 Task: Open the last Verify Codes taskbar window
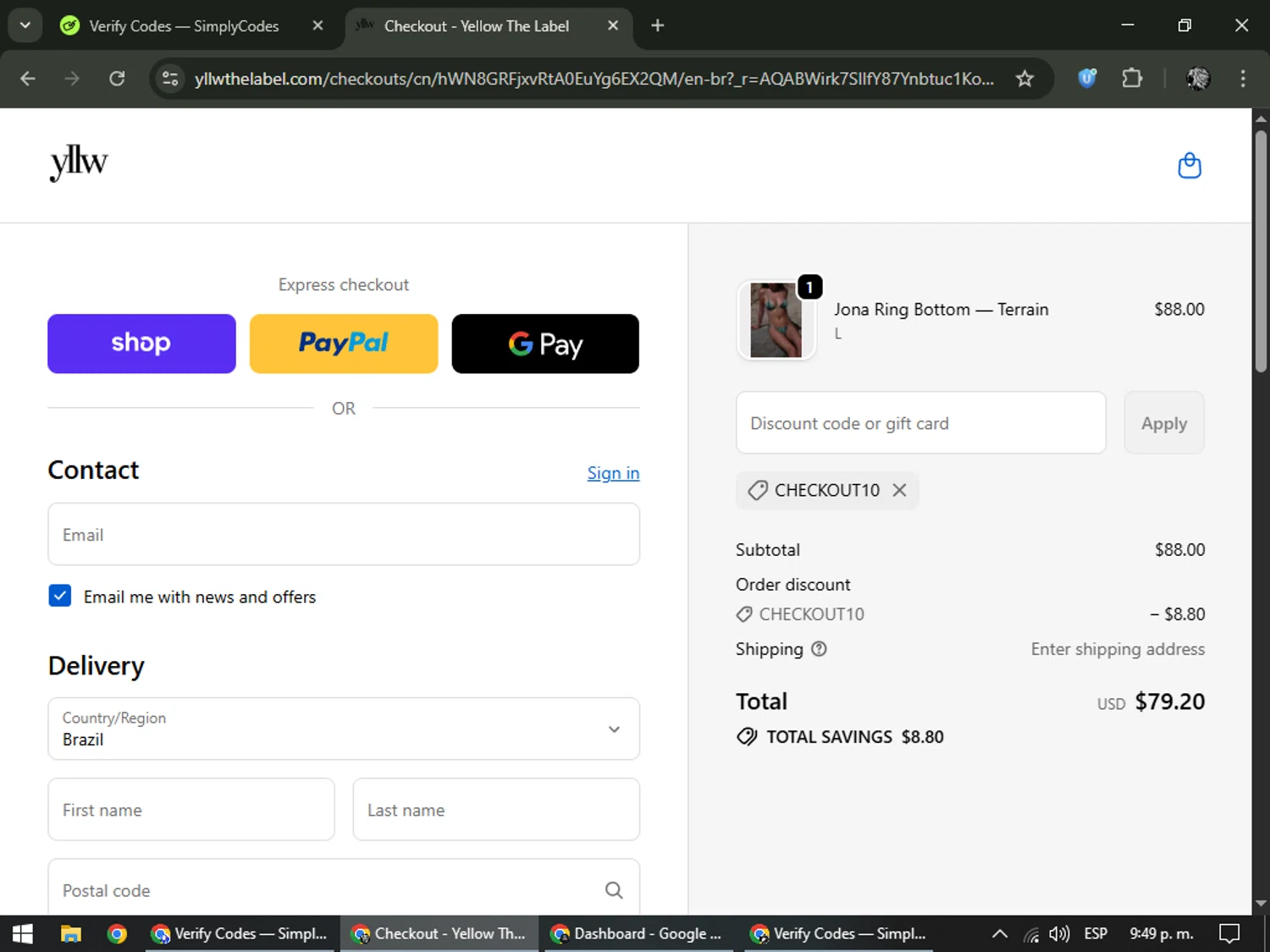coord(839,933)
